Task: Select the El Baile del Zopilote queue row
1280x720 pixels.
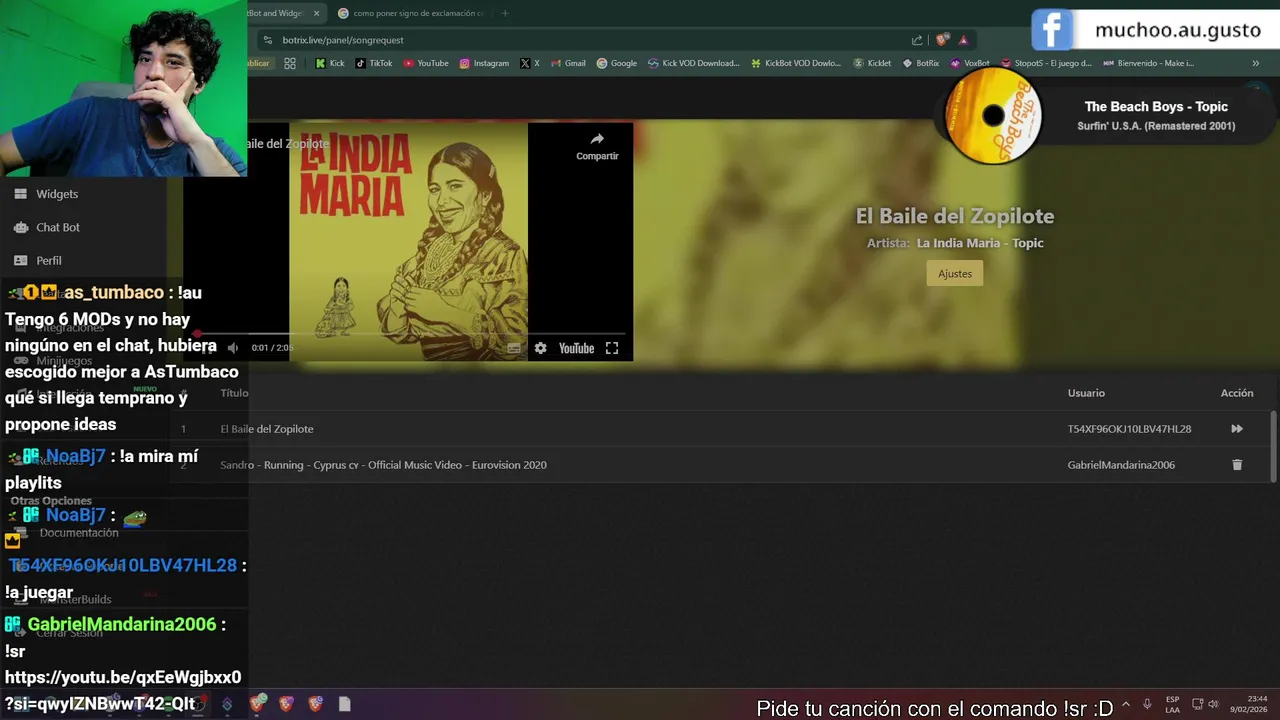Action: [720, 429]
